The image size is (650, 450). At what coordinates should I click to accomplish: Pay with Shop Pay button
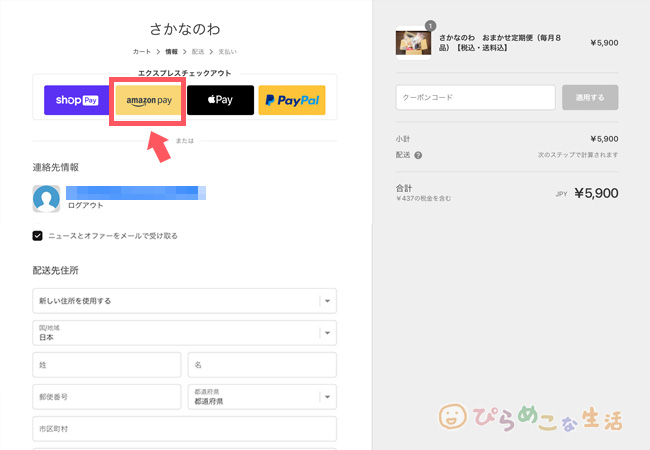[77, 100]
